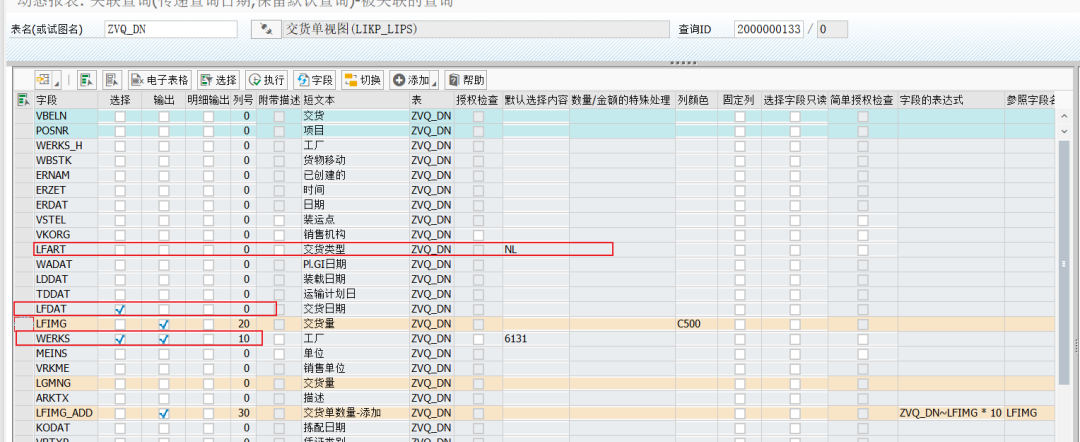Check 明细输出 checkbox for LFART row
The image size is (1080, 442).
208,249
